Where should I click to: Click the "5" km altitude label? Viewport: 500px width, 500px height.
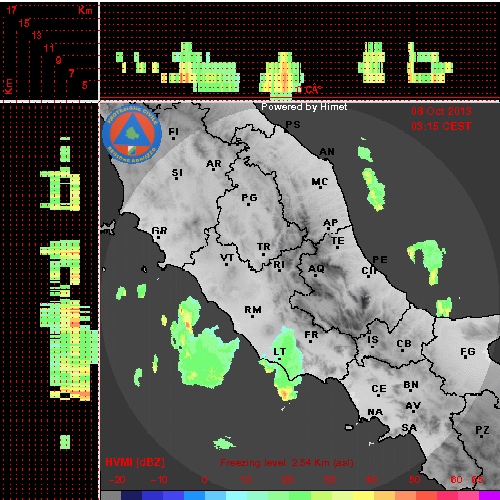click(85, 85)
